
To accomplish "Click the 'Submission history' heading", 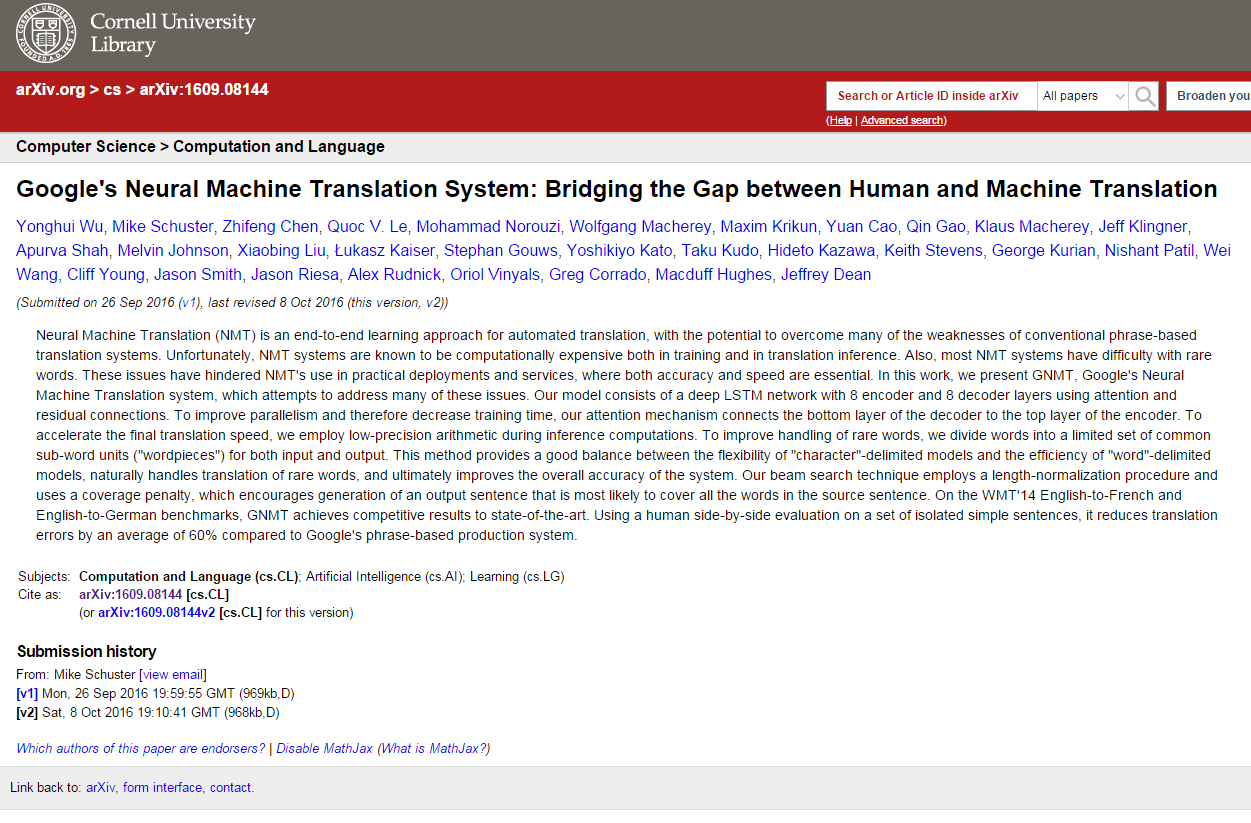I will 87,651.
